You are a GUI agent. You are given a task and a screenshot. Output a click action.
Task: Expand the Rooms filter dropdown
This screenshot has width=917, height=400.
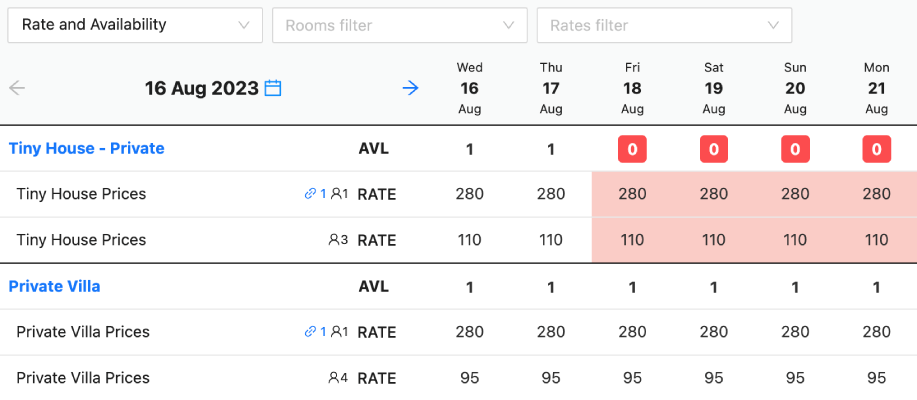[400, 25]
